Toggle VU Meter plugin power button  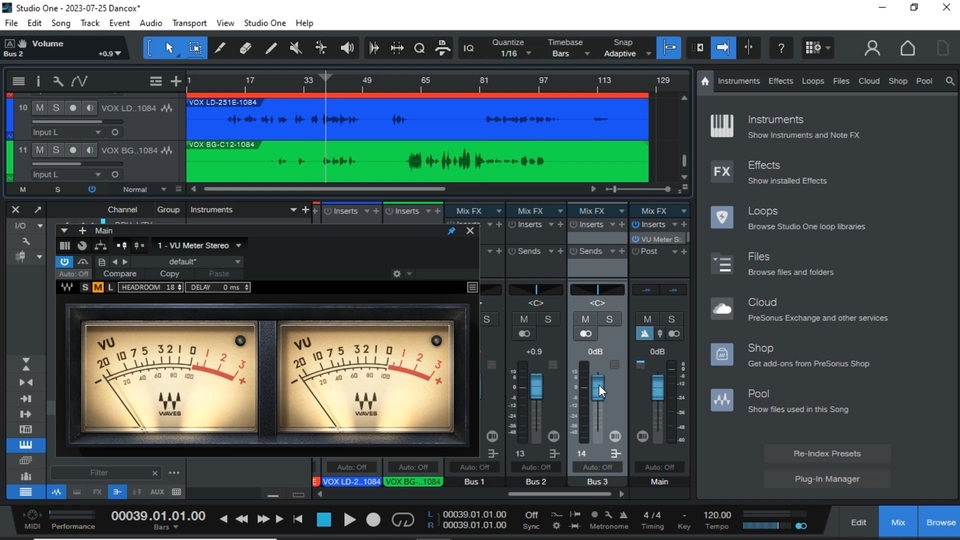coord(64,261)
